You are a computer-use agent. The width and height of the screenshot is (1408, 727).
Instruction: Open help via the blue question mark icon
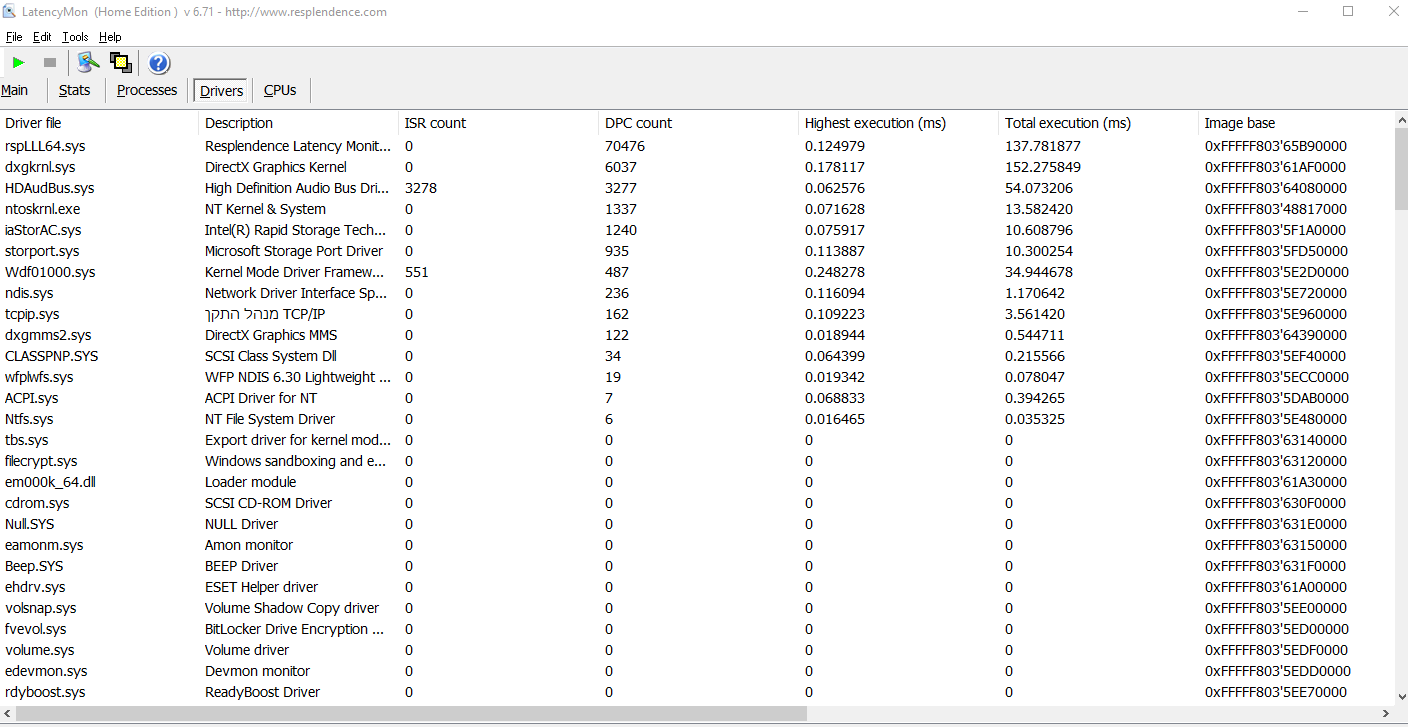(x=159, y=64)
